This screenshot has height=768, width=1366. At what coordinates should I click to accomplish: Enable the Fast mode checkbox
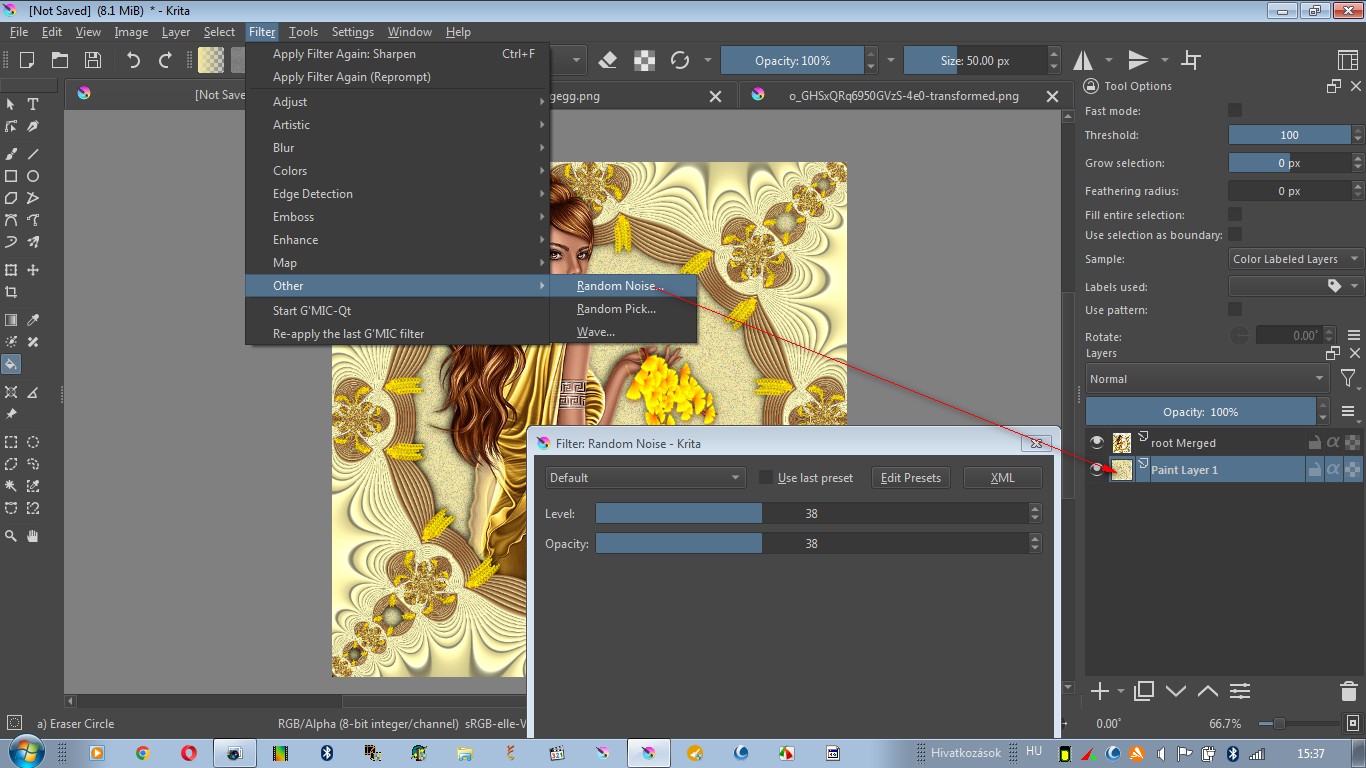1235,111
